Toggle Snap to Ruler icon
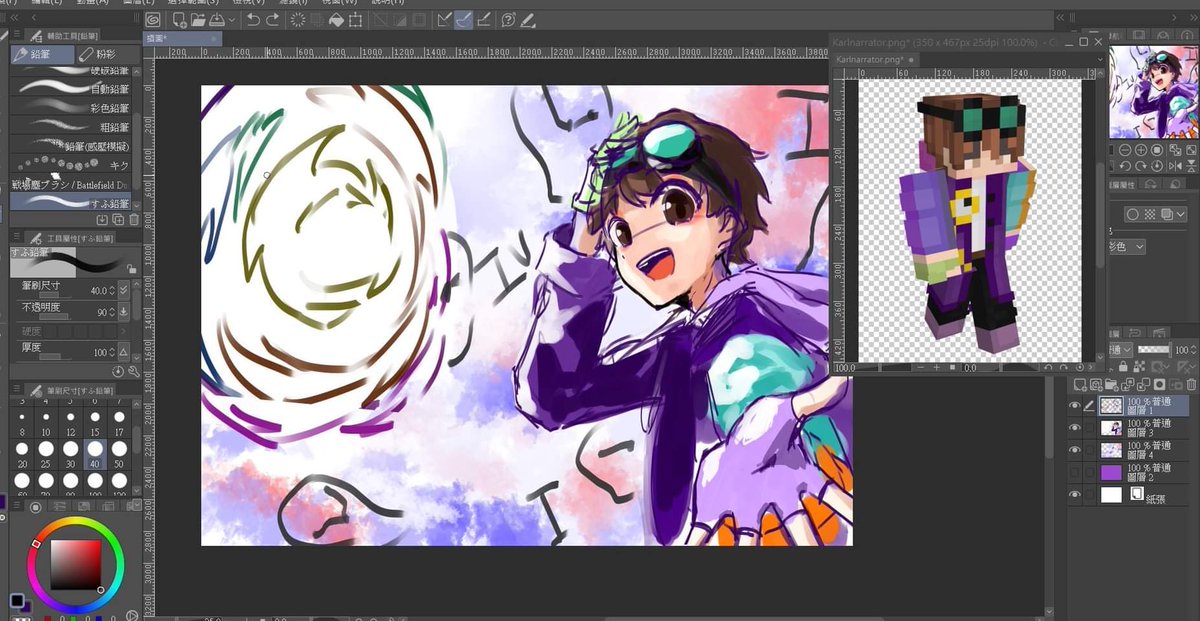Viewport: 1200px width, 621px height. pos(443,19)
